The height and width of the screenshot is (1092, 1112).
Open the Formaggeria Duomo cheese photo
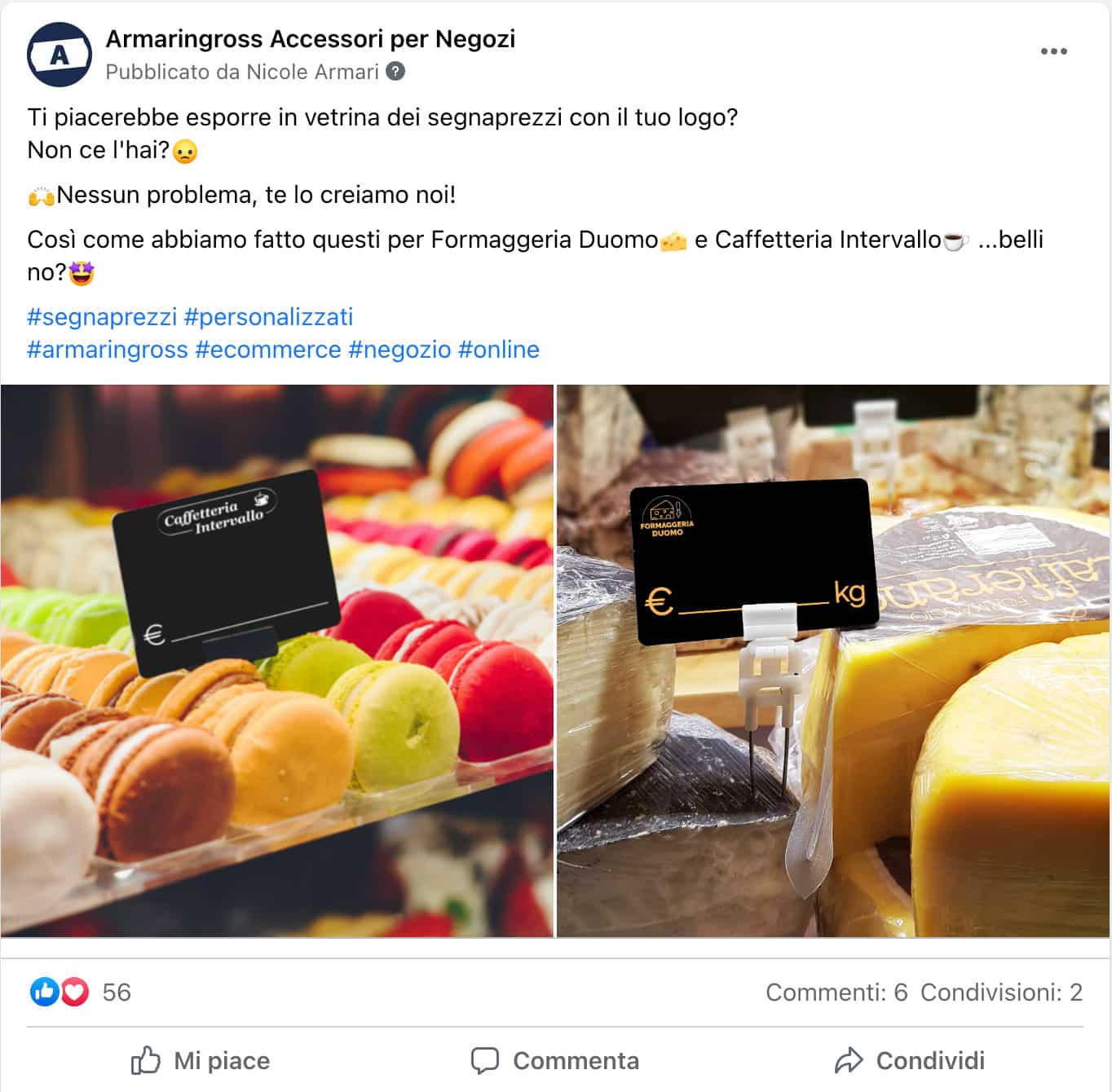coord(833,661)
